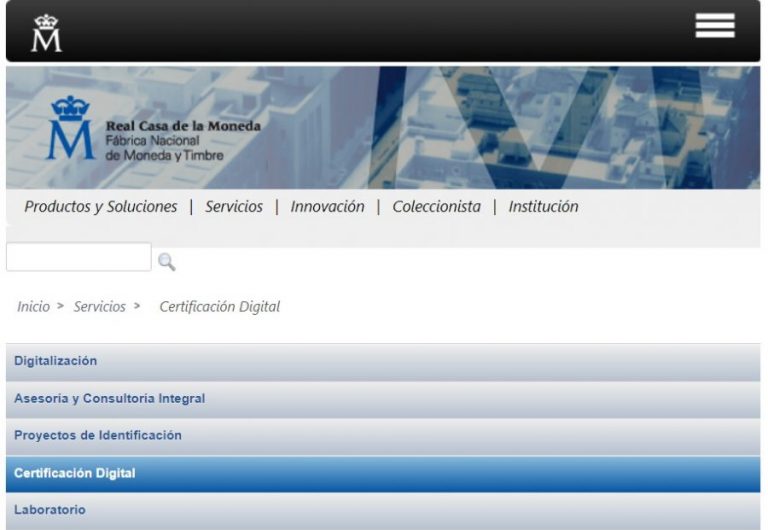The image size is (768, 530).
Task: Open the Productos y Soluciones menu
Action: [101, 207]
